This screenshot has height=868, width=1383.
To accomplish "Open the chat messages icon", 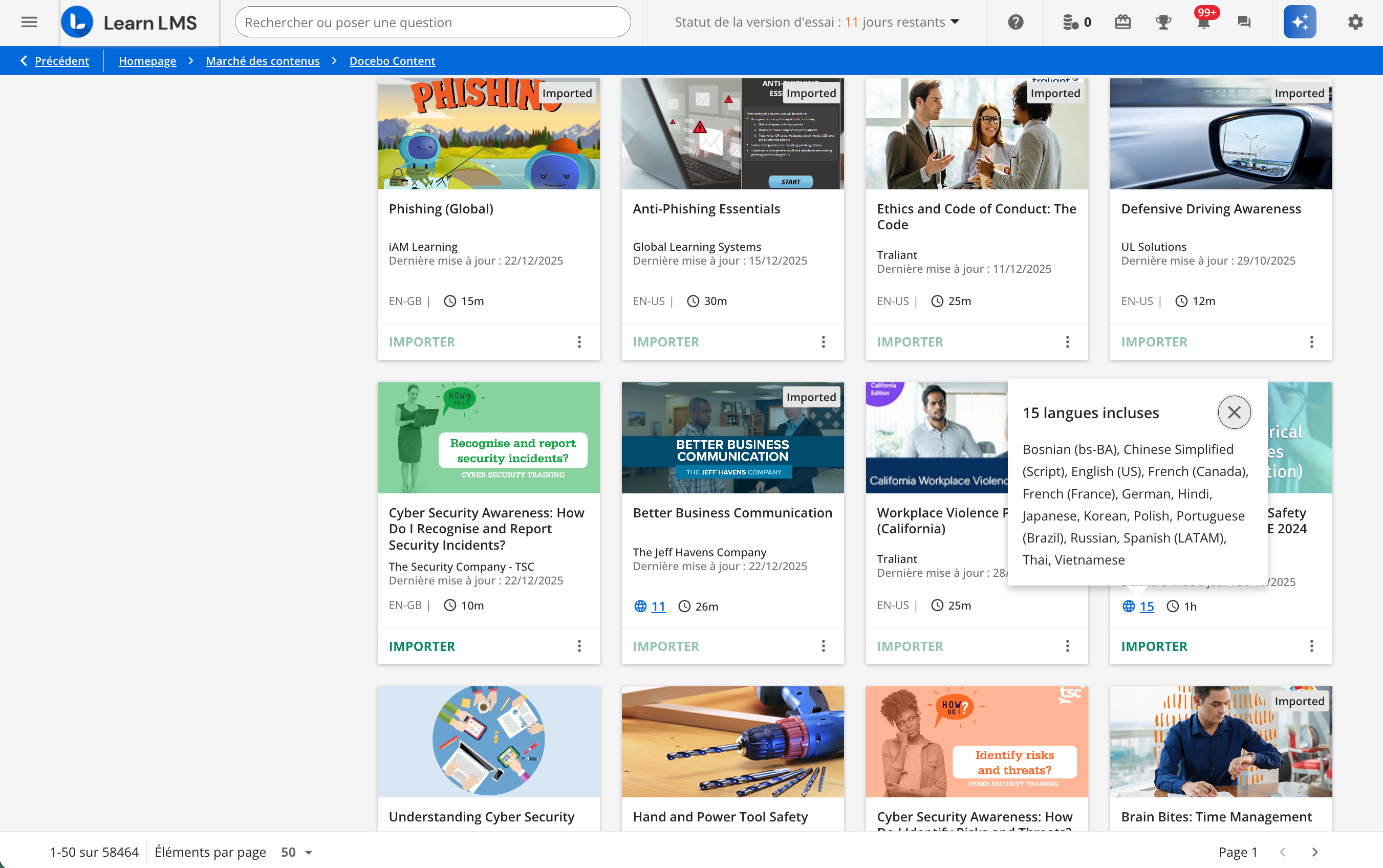I will click(1243, 23).
